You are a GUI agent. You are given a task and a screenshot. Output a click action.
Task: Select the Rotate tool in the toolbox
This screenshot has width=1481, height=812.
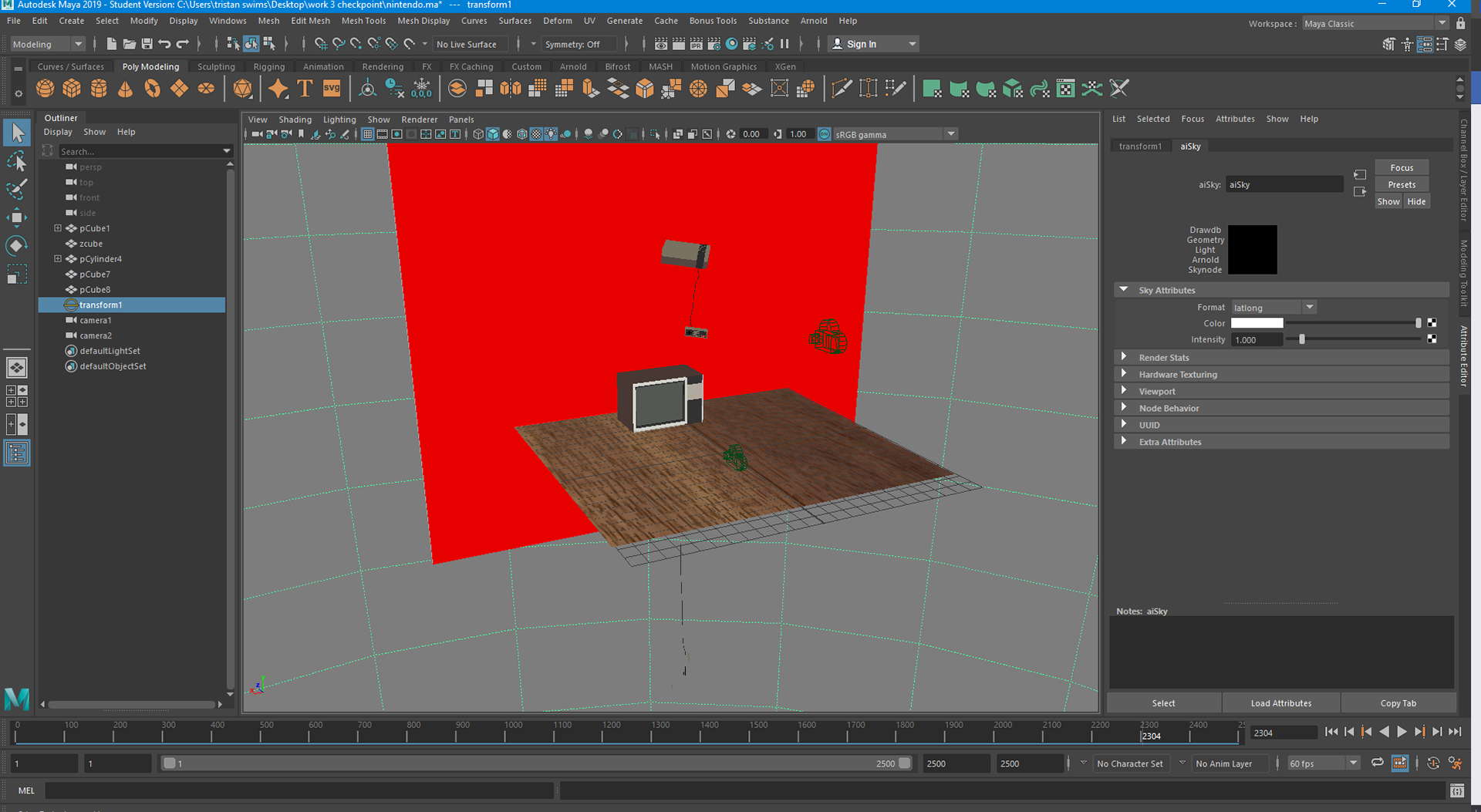click(16, 246)
